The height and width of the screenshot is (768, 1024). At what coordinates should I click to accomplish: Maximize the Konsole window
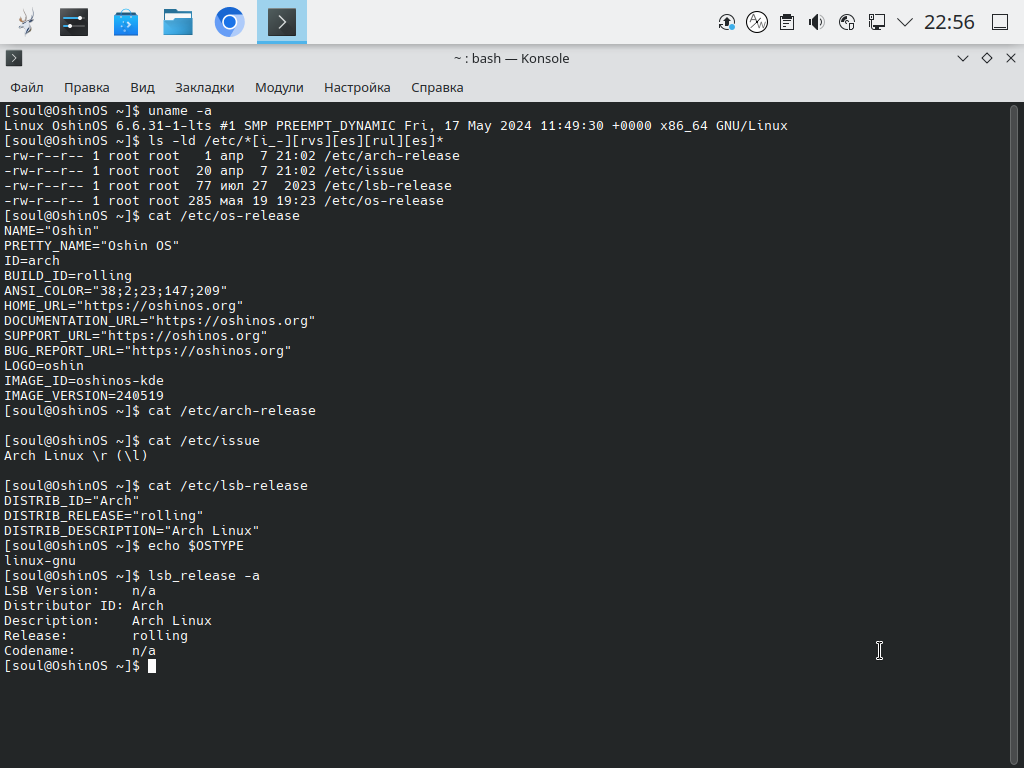[x=987, y=58]
